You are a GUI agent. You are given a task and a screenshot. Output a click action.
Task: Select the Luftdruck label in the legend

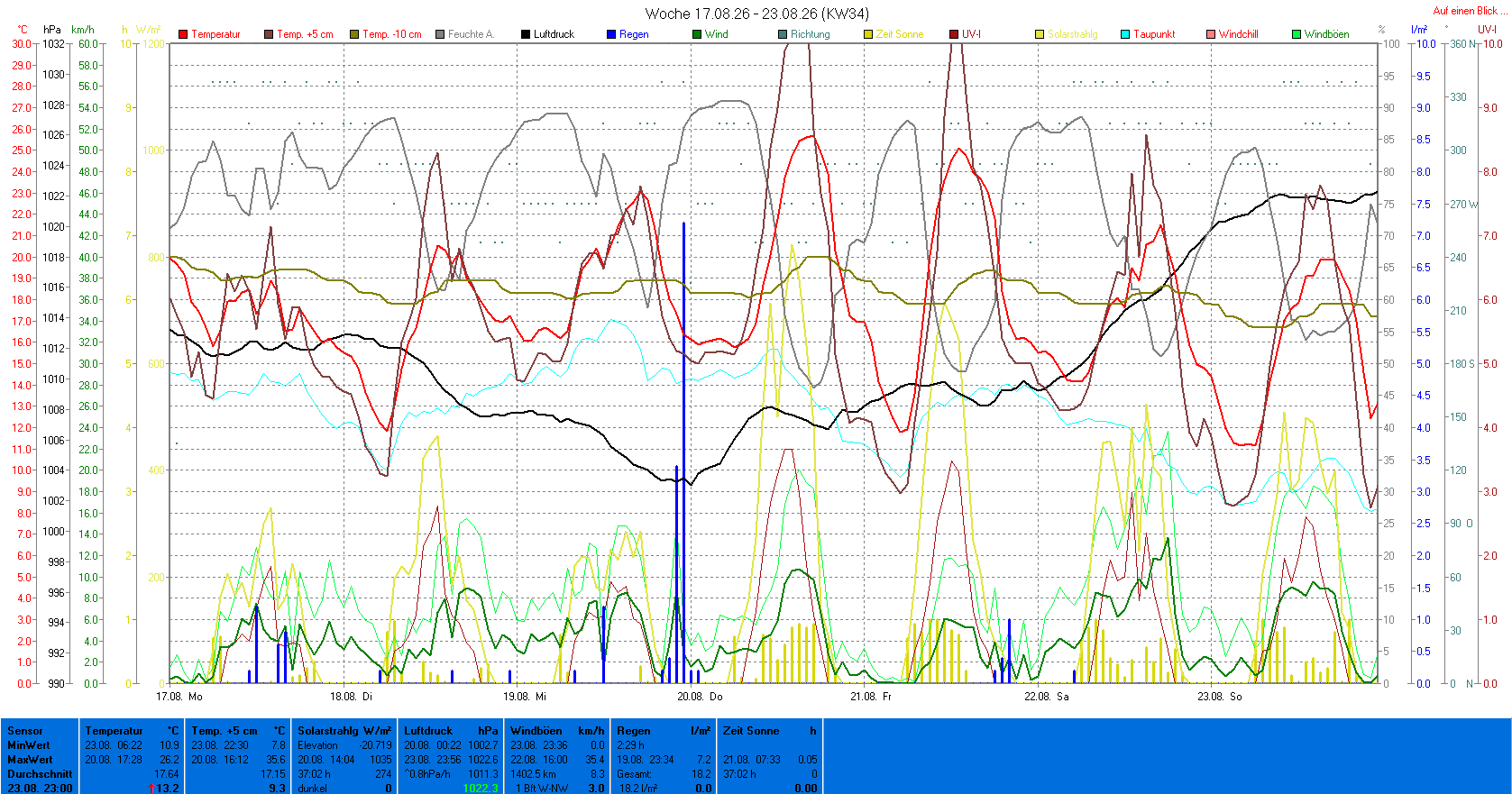(x=554, y=34)
